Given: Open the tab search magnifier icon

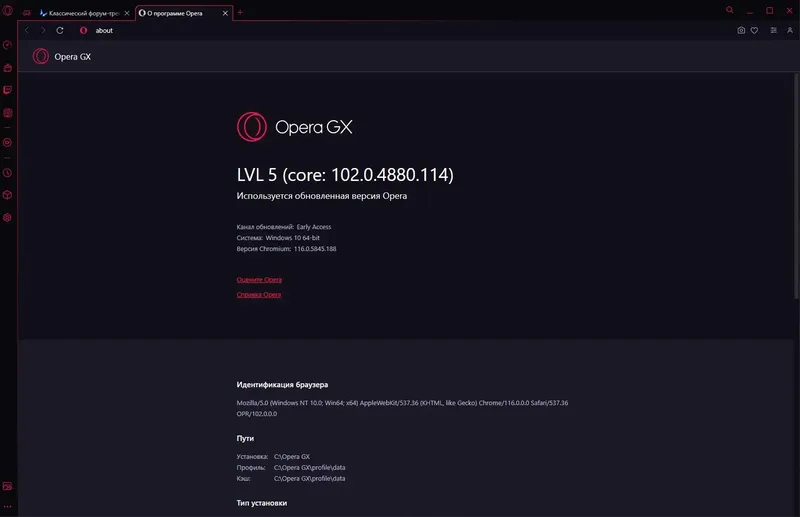Looking at the screenshot, I should pos(730,10).
